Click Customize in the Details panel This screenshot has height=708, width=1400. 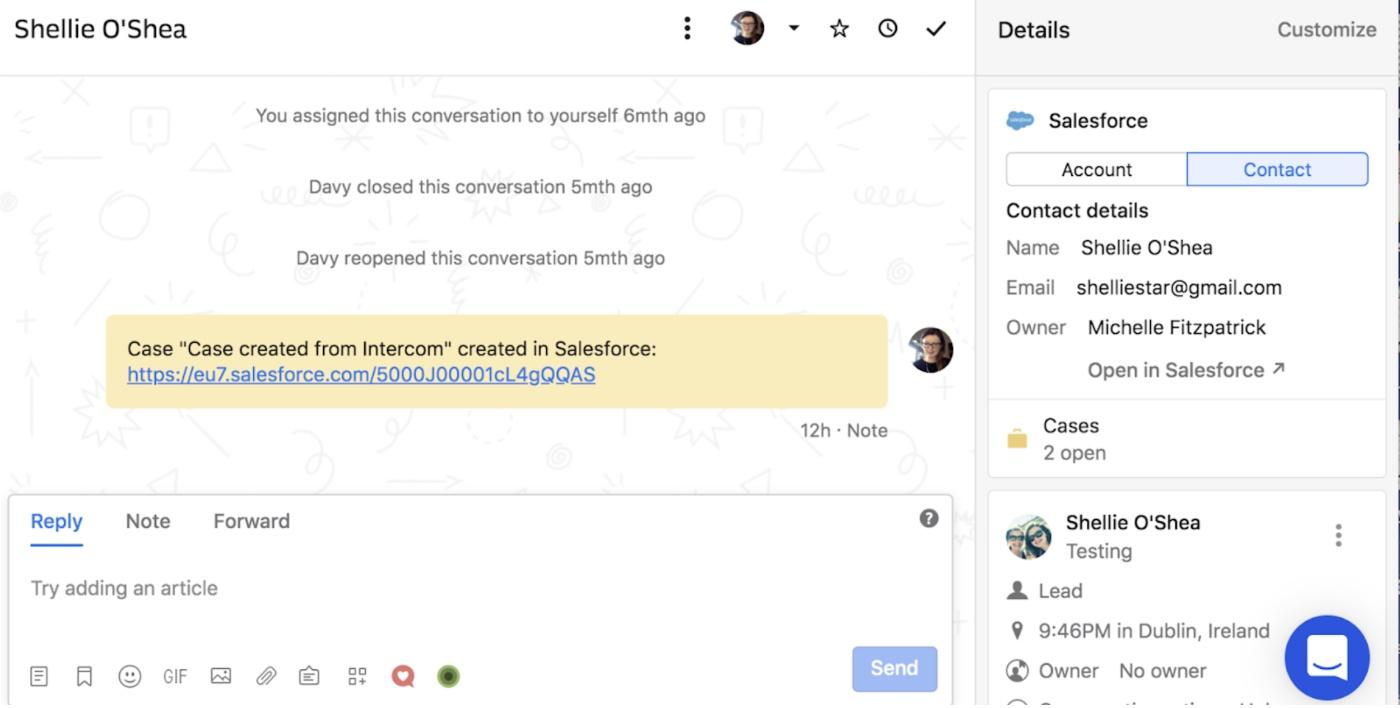pyautogui.click(x=1327, y=30)
